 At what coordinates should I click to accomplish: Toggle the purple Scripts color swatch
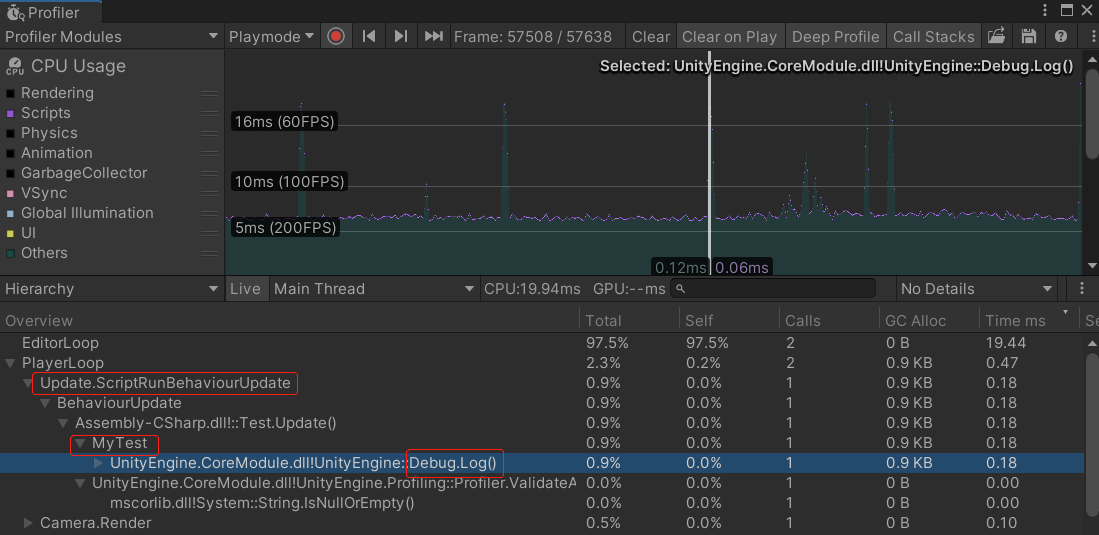pos(12,113)
